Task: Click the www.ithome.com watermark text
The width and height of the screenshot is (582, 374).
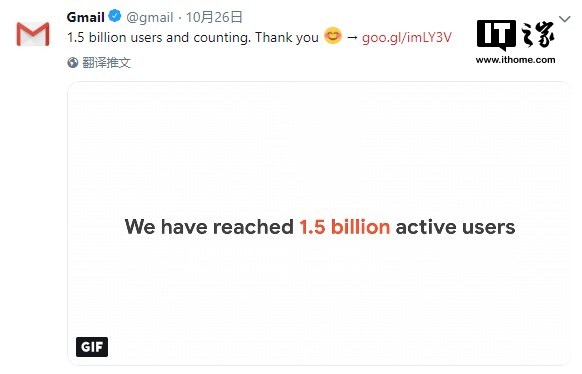Action: click(x=516, y=60)
